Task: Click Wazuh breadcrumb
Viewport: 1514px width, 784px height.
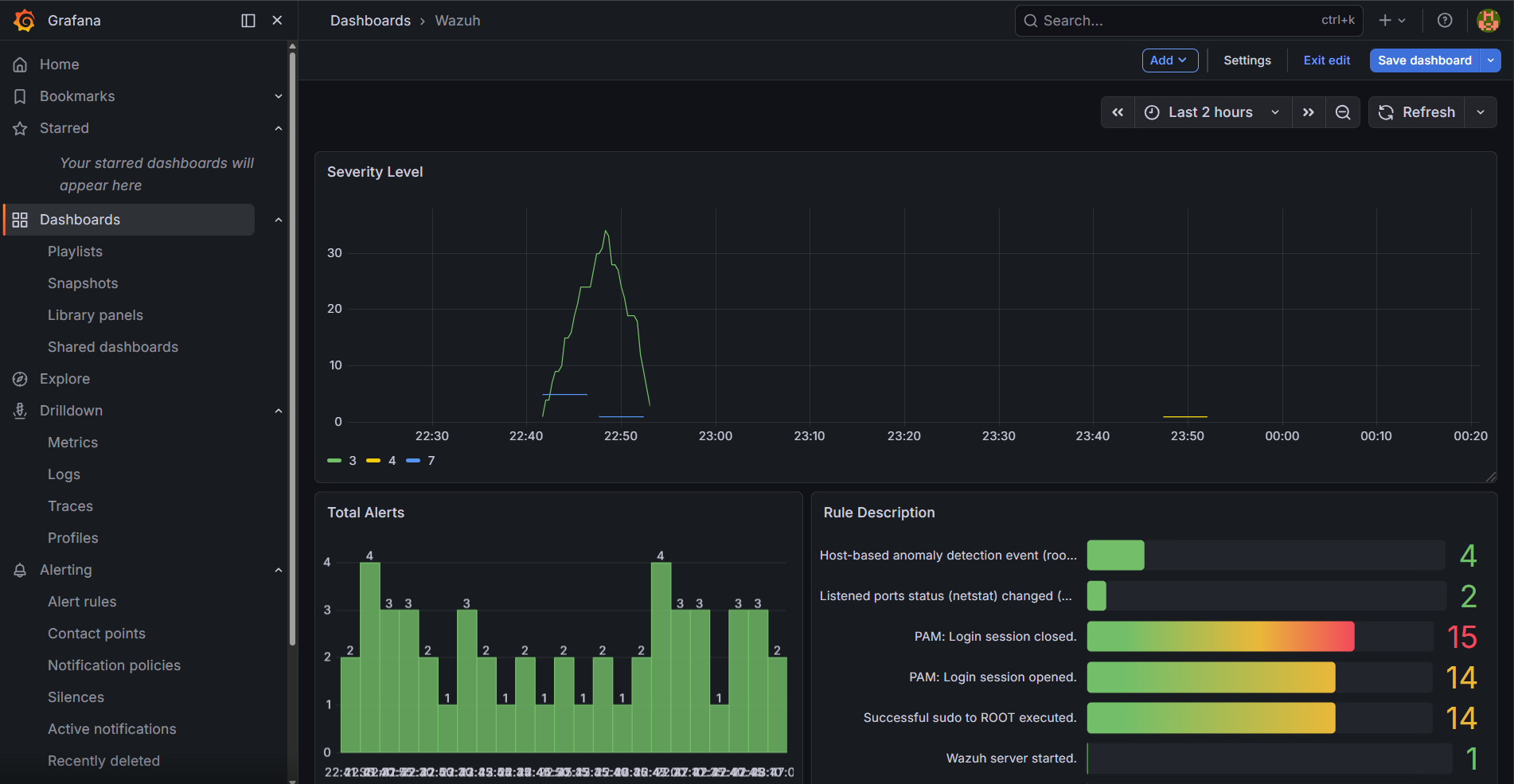Action: click(458, 21)
